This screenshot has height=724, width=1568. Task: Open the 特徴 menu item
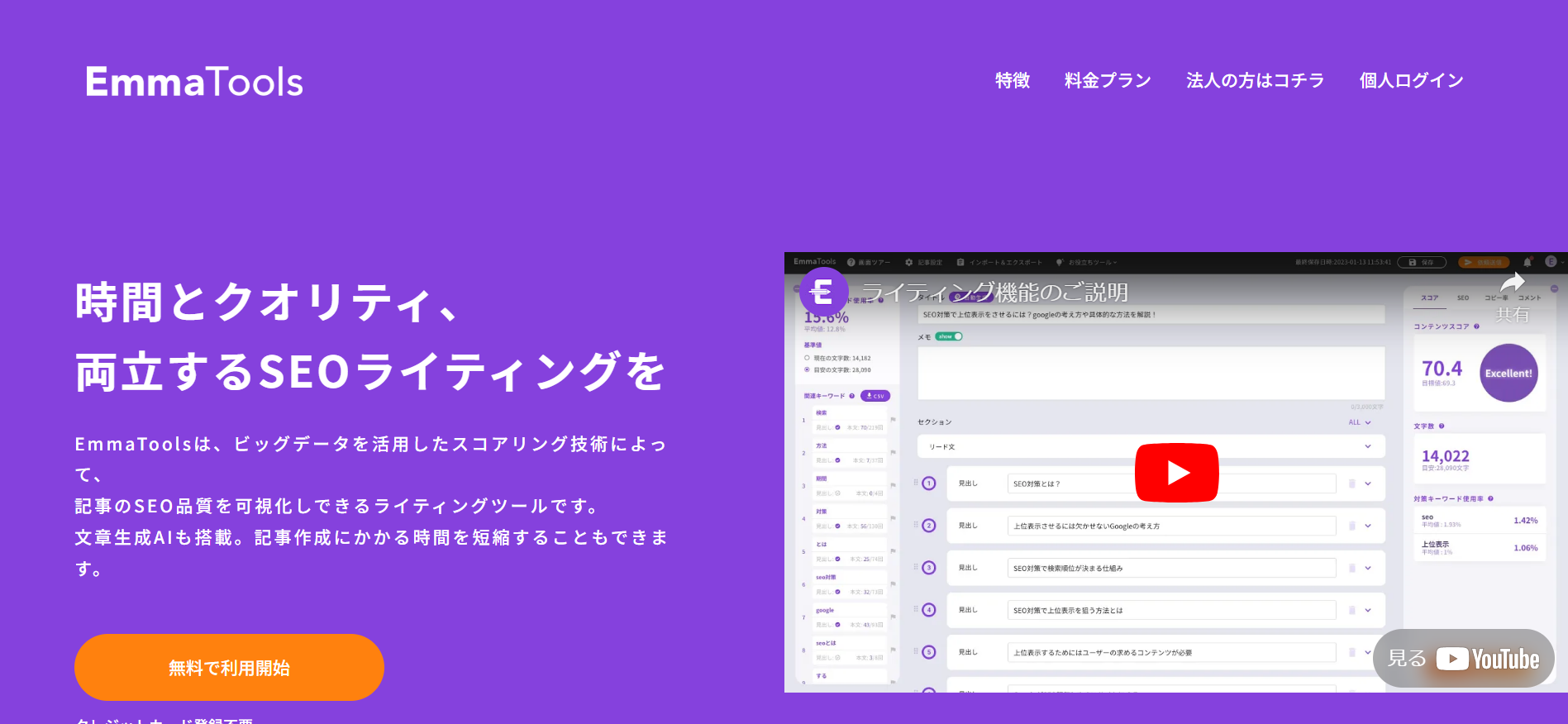[x=1013, y=80]
